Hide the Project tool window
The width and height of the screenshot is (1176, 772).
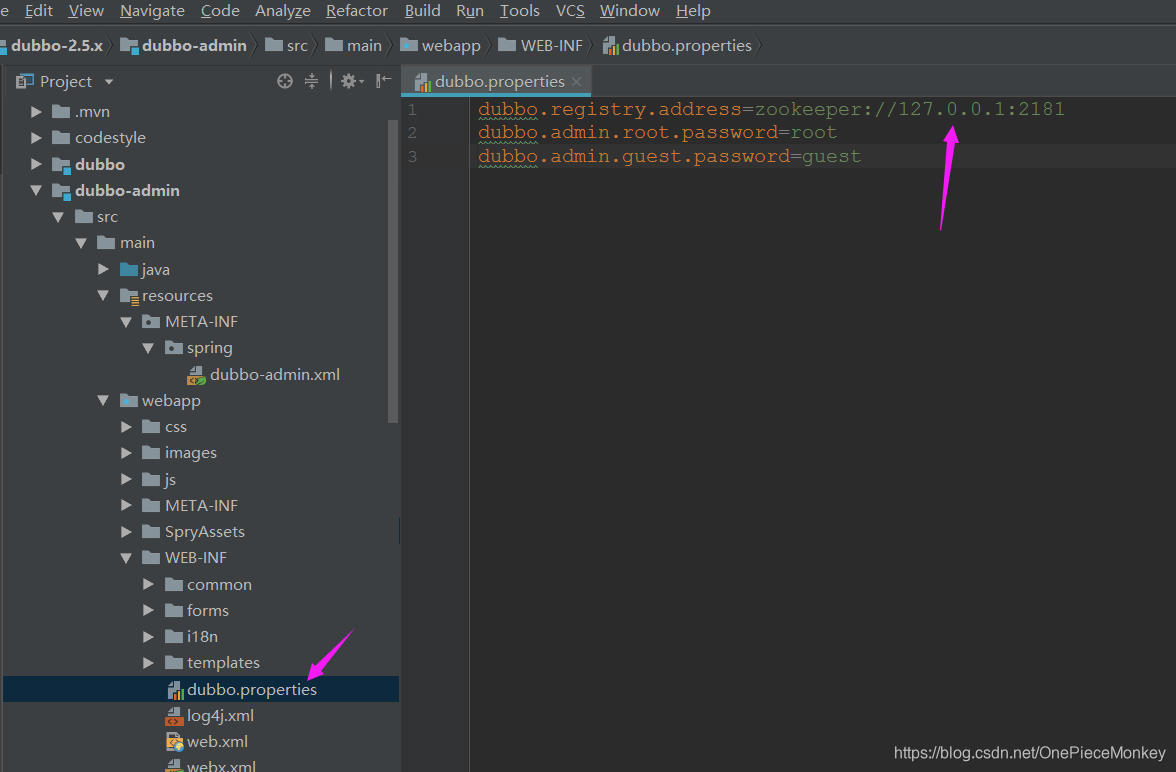click(x=383, y=80)
